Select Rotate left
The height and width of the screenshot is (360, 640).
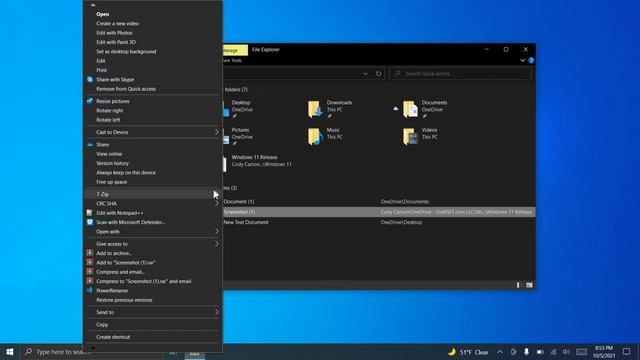[x=108, y=120]
